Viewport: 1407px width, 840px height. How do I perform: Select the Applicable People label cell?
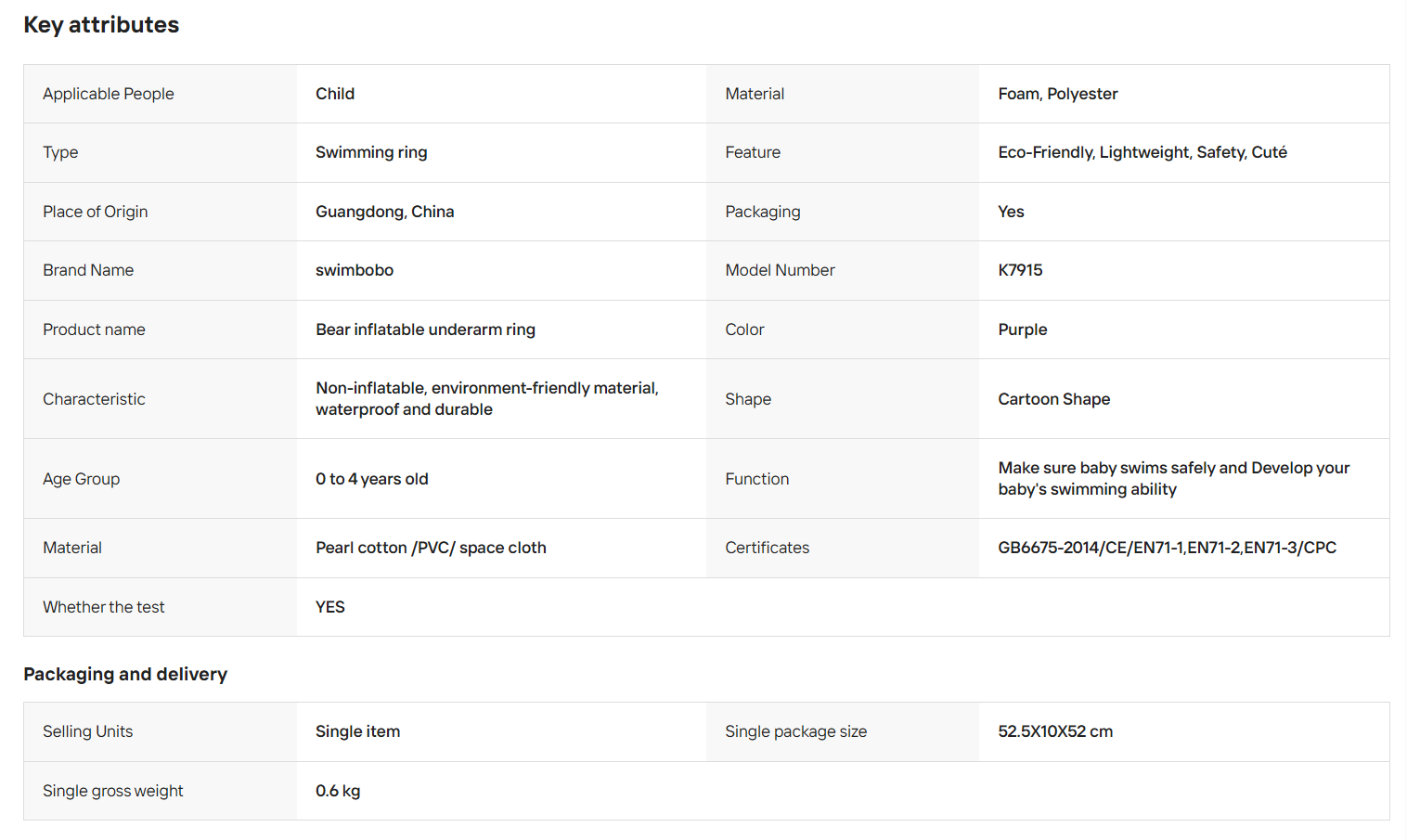(x=160, y=94)
